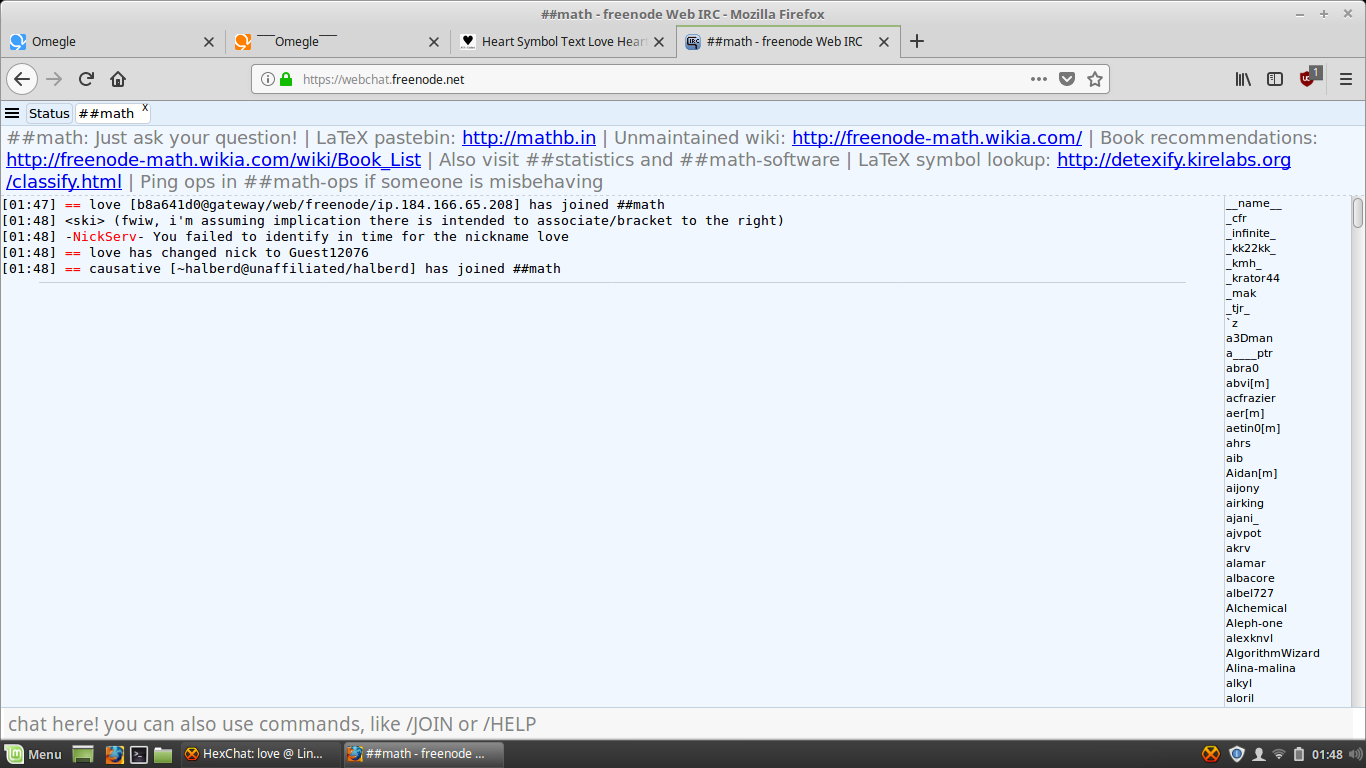Select user acfrazier in nick list
Image resolution: width=1366 pixels, height=768 pixels.
pyautogui.click(x=1250, y=398)
